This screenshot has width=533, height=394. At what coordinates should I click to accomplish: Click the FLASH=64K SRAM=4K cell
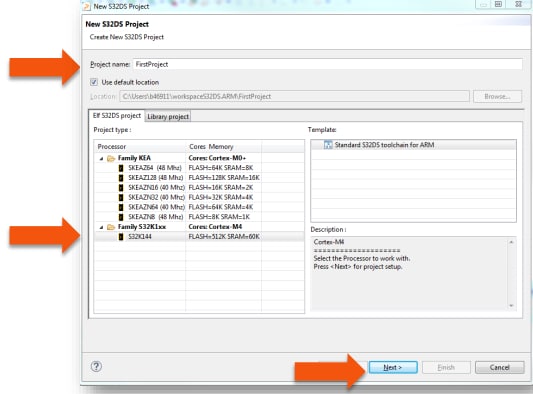coord(221,207)
